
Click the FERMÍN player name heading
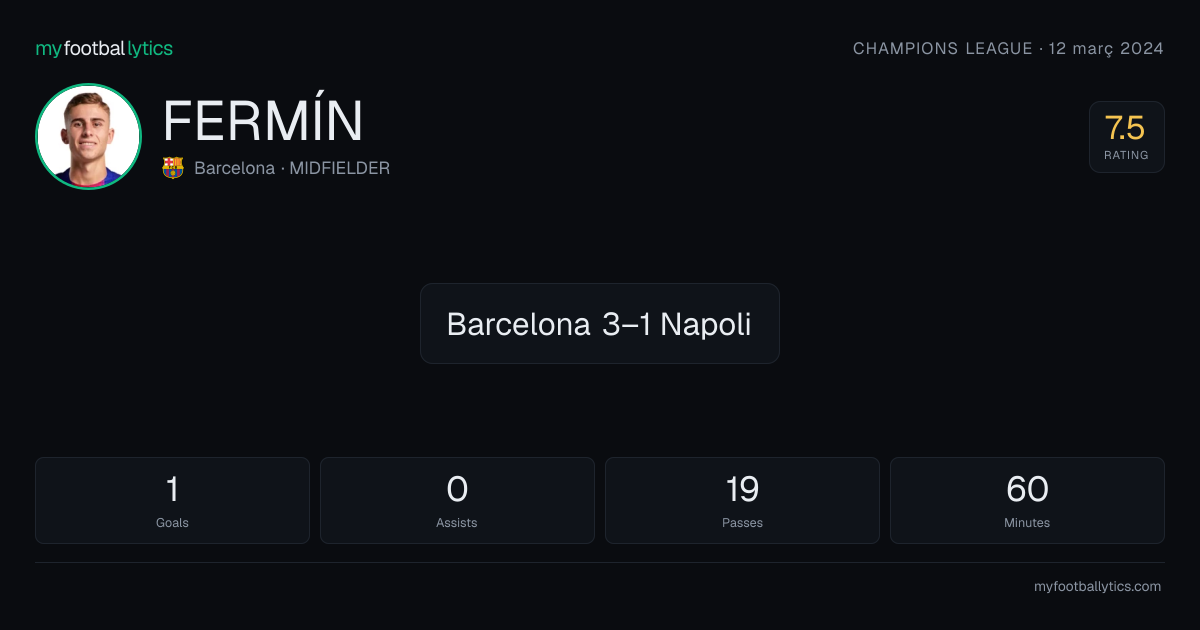coord(263,121)
